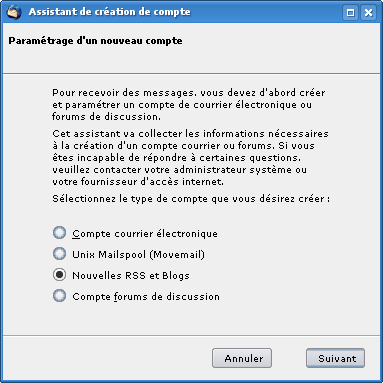Select the Compte courrier électronique radio button

click(59, 233)
